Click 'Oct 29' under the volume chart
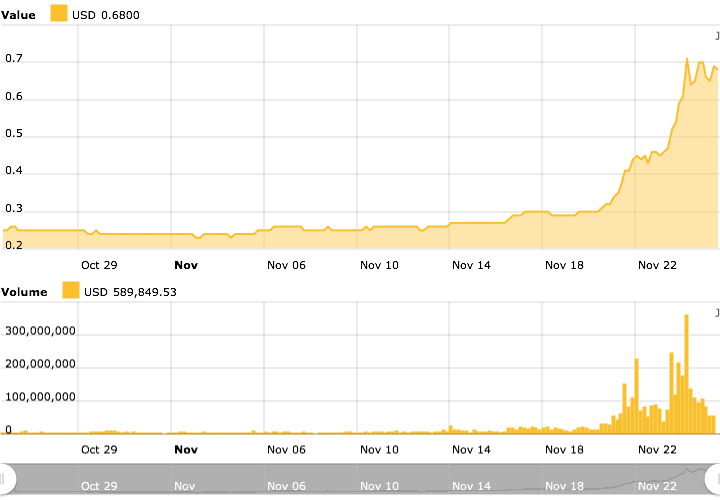 (x=99, y=450)
